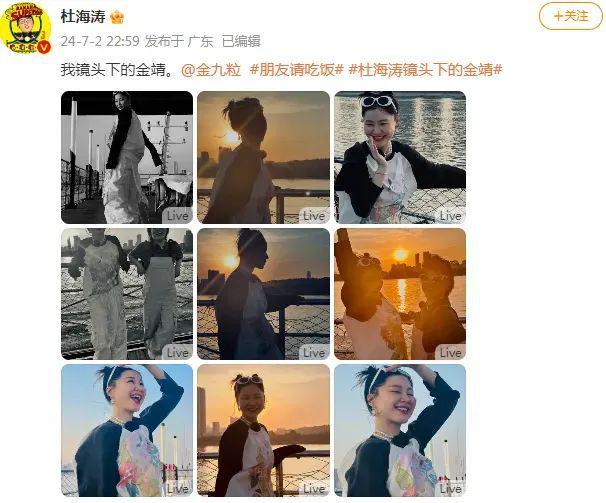Open the photo of woman with white sunglasses
This screenshot has width=606, height=503.
click(x=400, y=157)
